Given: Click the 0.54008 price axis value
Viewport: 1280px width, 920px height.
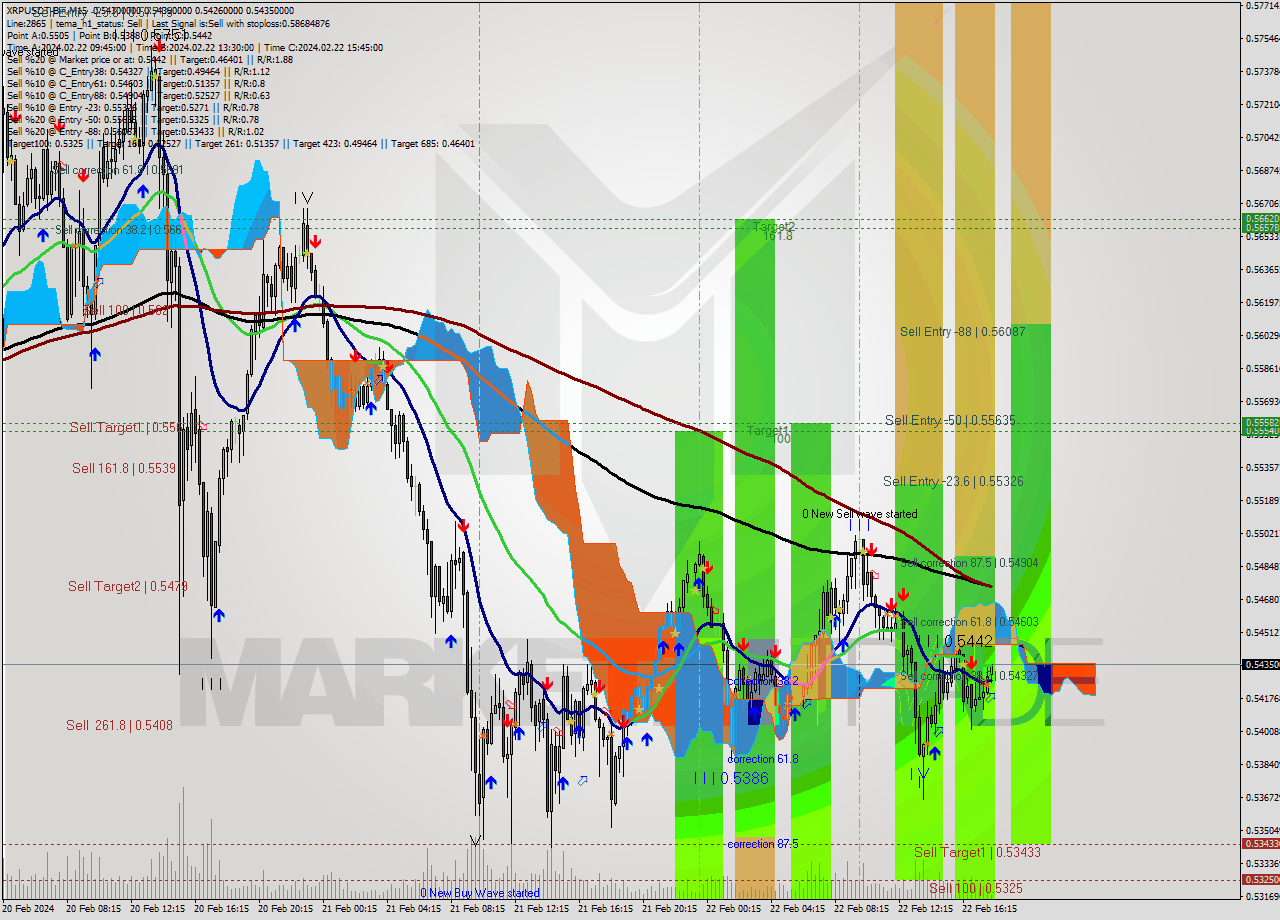Looking at the screenshot, I should click(1262, 731).
